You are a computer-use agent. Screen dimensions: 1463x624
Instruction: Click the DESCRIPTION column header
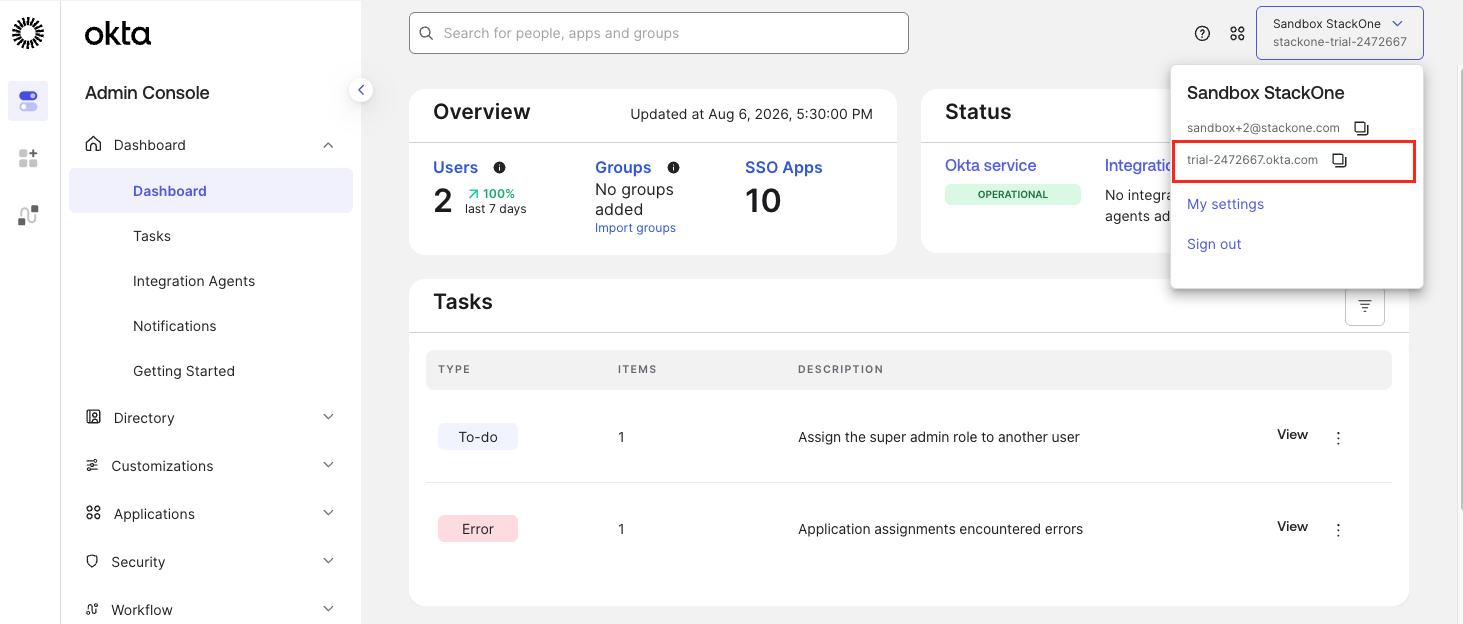pos(841,369)
